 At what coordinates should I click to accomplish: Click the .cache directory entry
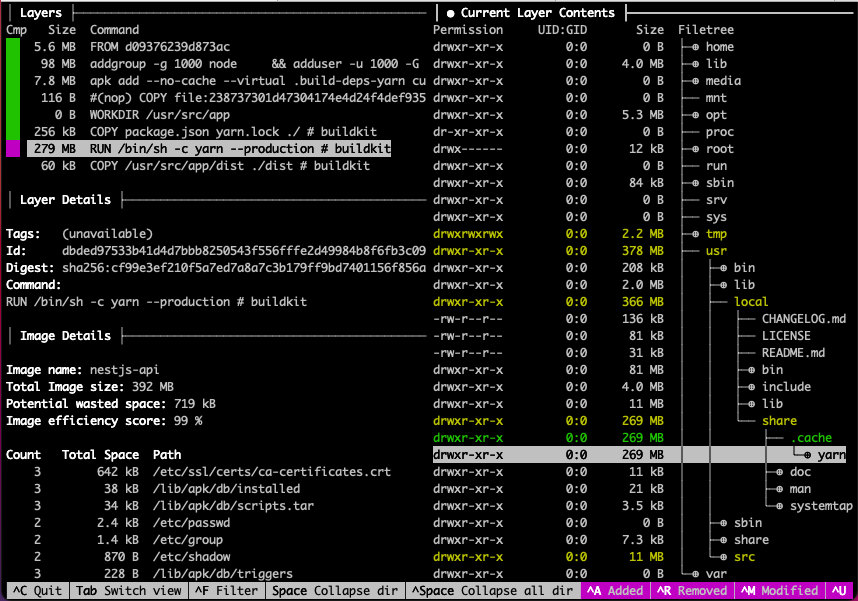(x=811, y=438)
